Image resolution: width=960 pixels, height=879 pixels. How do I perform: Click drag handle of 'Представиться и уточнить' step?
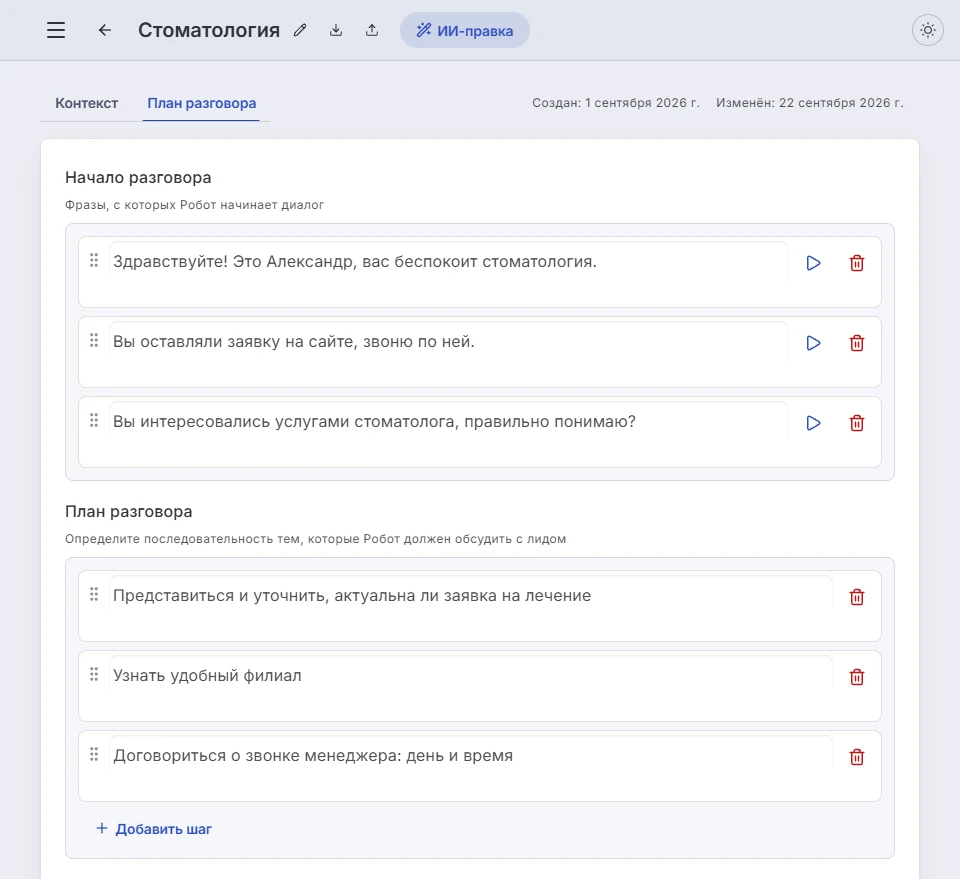(94, 594)
